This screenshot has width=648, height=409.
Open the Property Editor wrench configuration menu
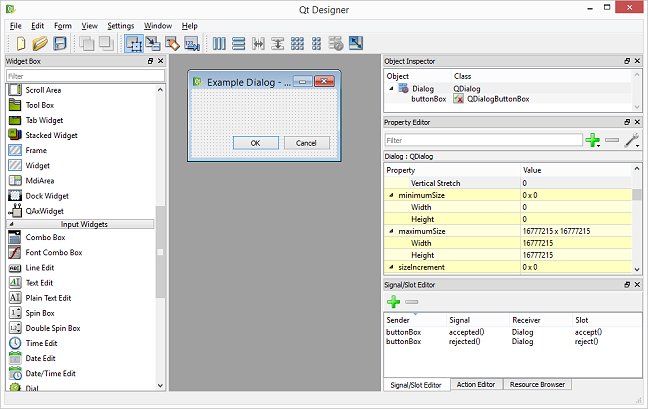point(632,140)
